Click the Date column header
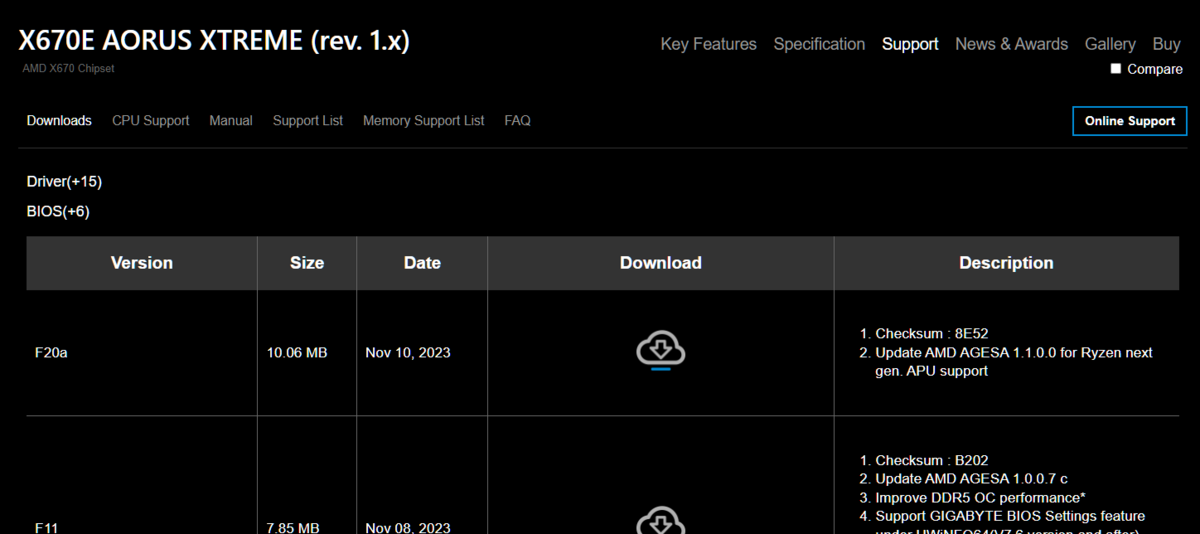The image size is (1200, 534). click(x=422, y=263)
